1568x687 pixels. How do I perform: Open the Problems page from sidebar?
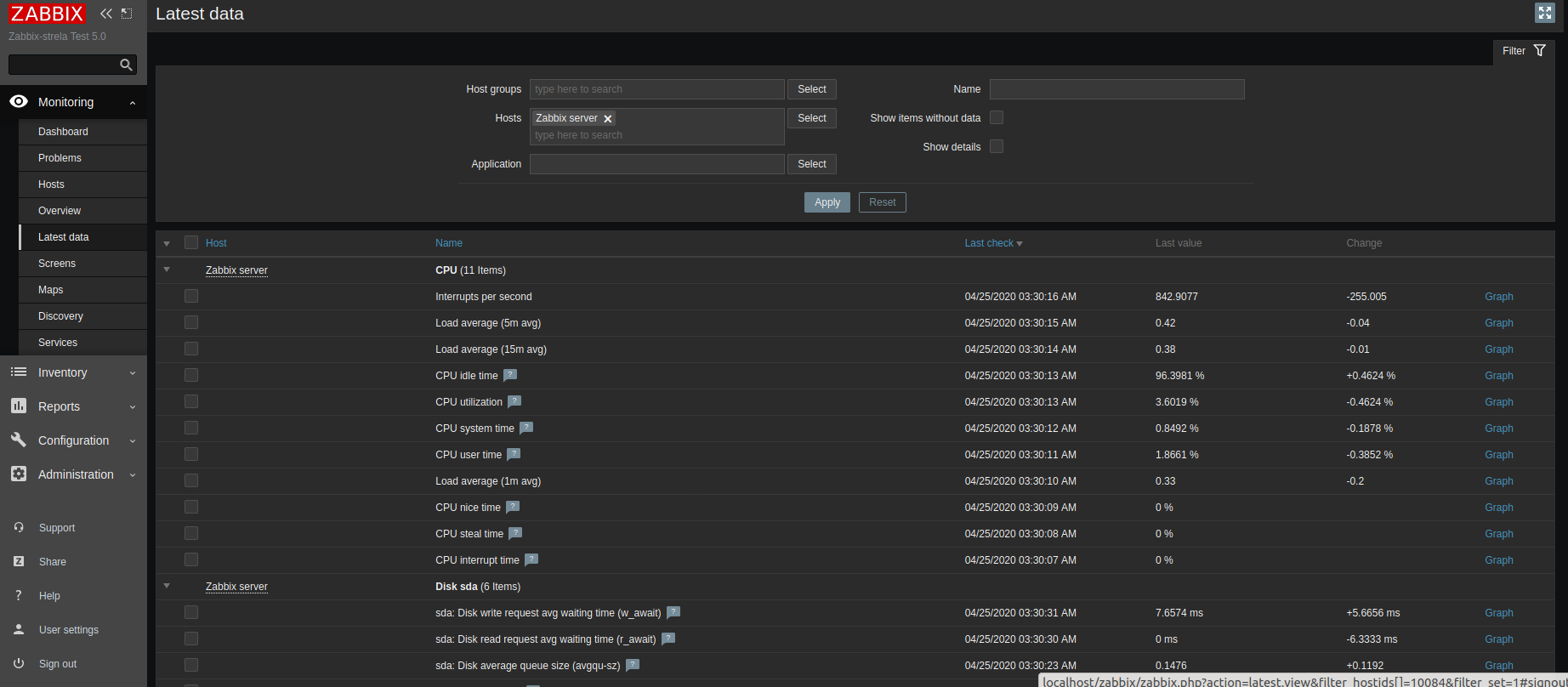click(x=60, y=158)
